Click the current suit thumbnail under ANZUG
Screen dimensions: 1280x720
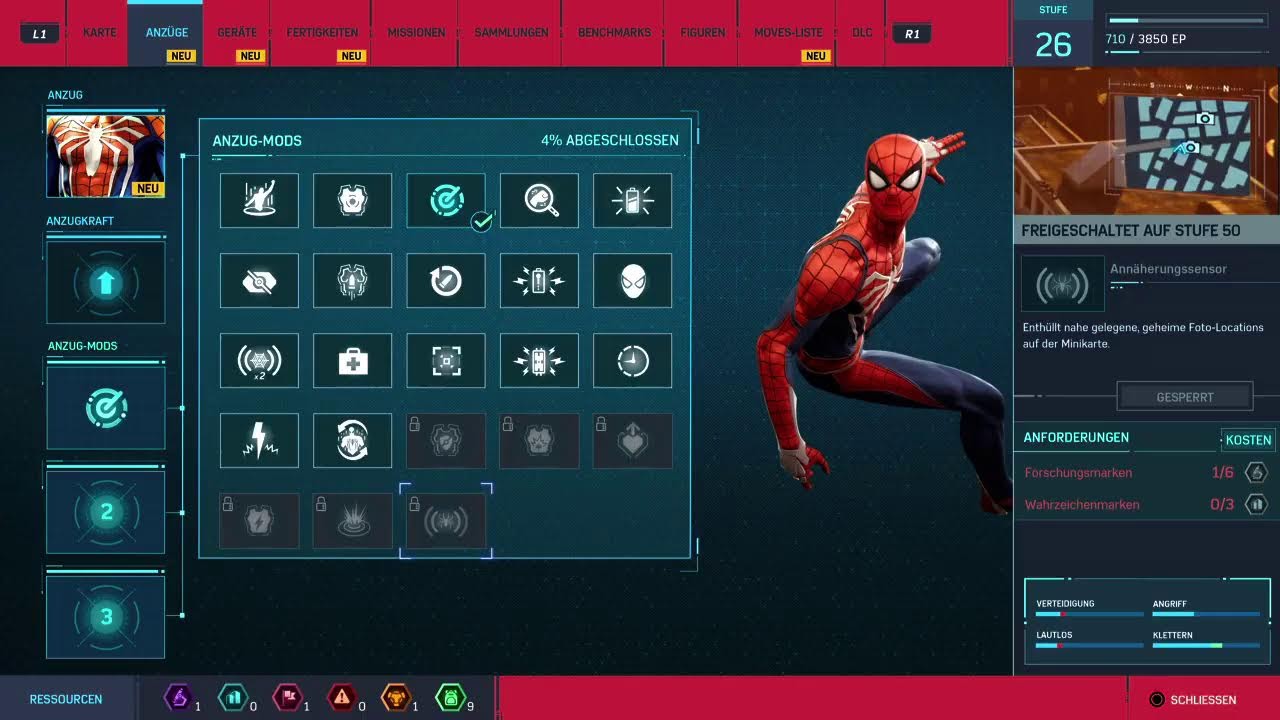[106, 156]
